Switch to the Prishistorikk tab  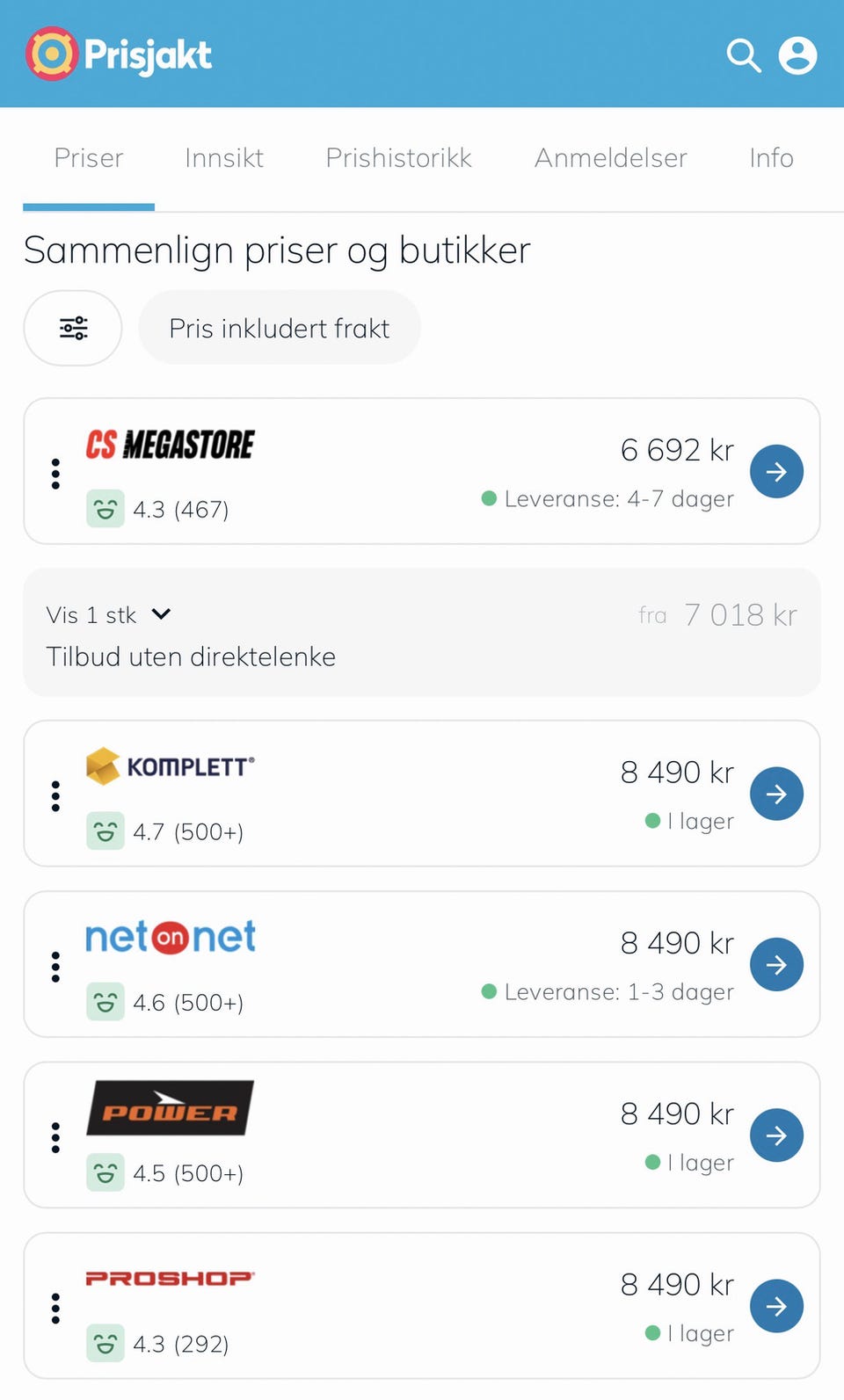pos(398,158)
